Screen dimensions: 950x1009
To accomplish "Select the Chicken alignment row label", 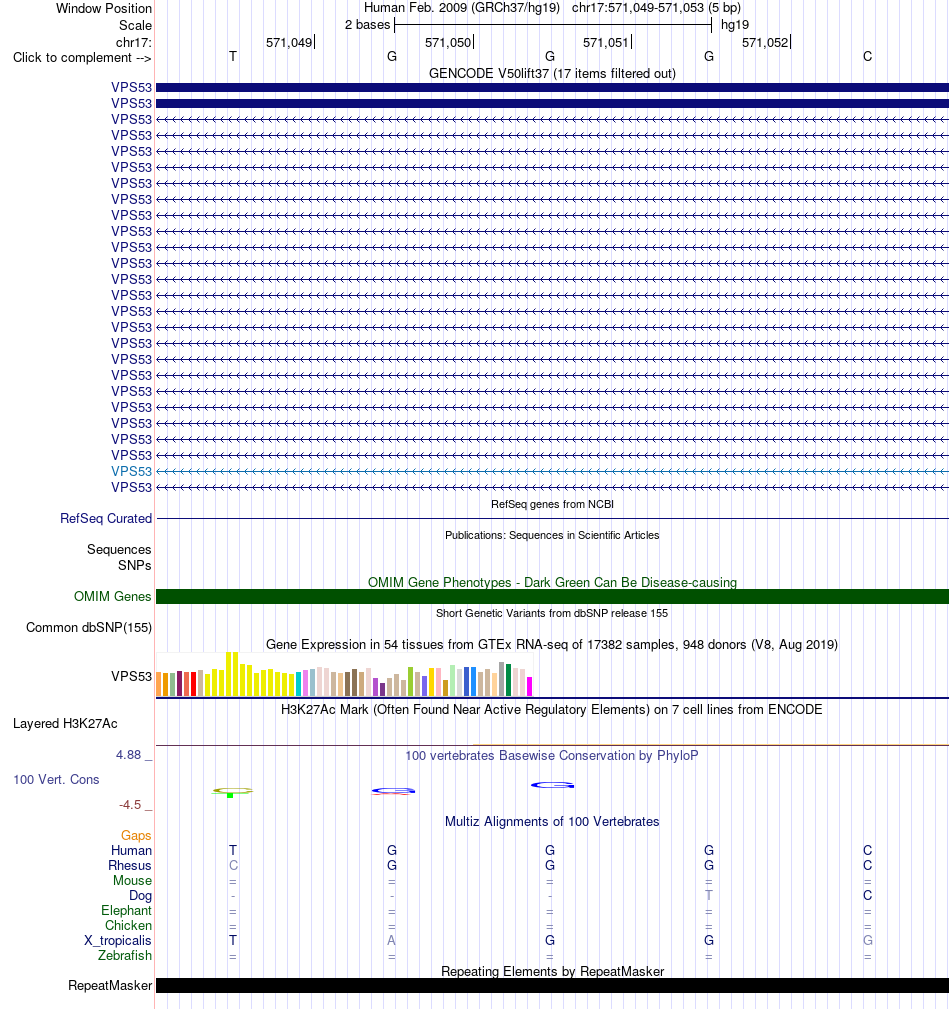I will [128, 925].
